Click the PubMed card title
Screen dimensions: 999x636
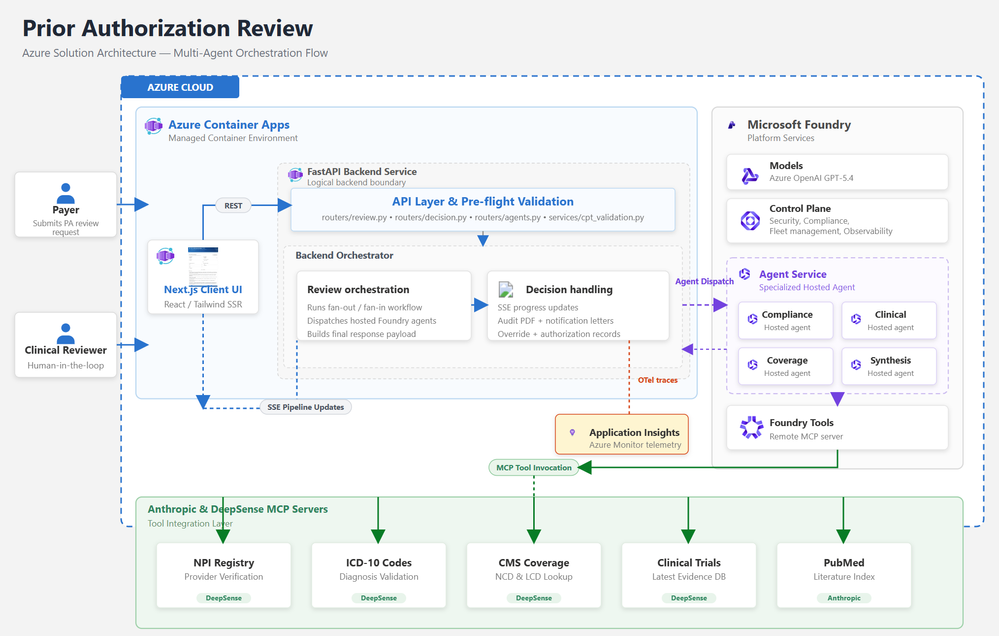coord(844,563)
